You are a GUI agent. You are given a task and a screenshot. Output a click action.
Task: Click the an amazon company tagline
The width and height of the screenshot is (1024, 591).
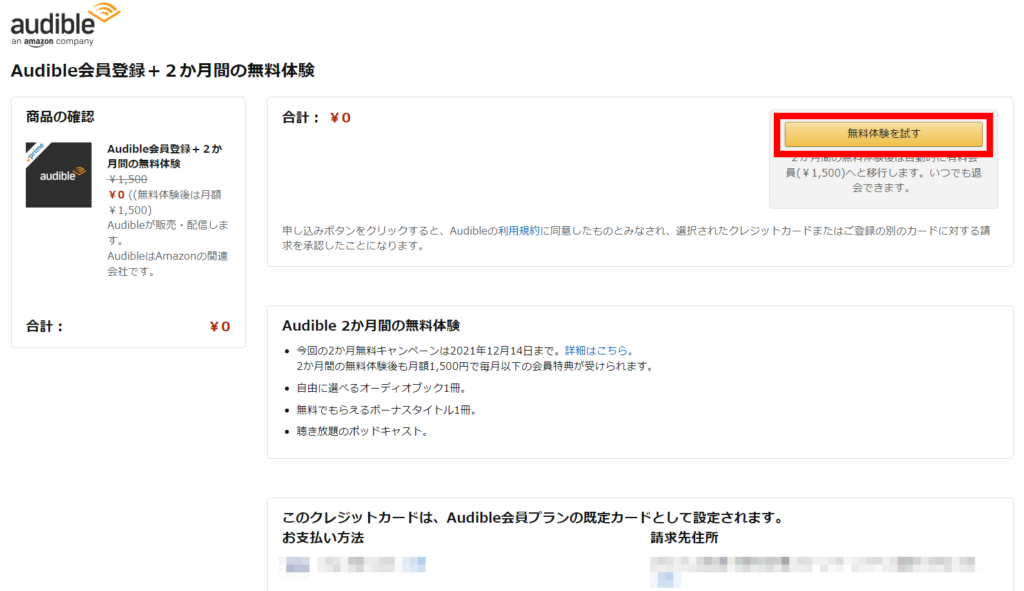coord(52,42)
